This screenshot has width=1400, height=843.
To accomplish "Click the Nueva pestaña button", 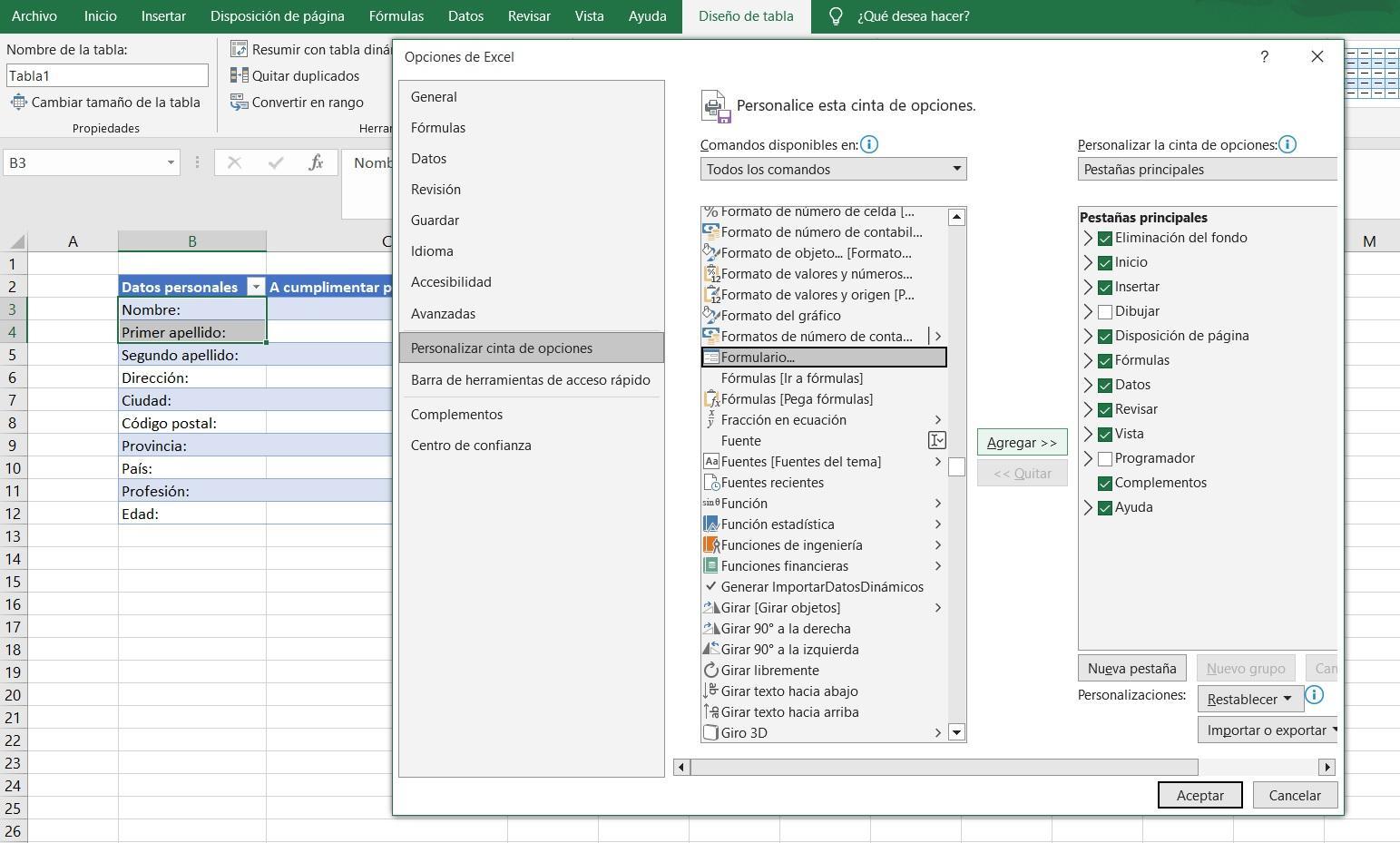I will coord(1131,668).
